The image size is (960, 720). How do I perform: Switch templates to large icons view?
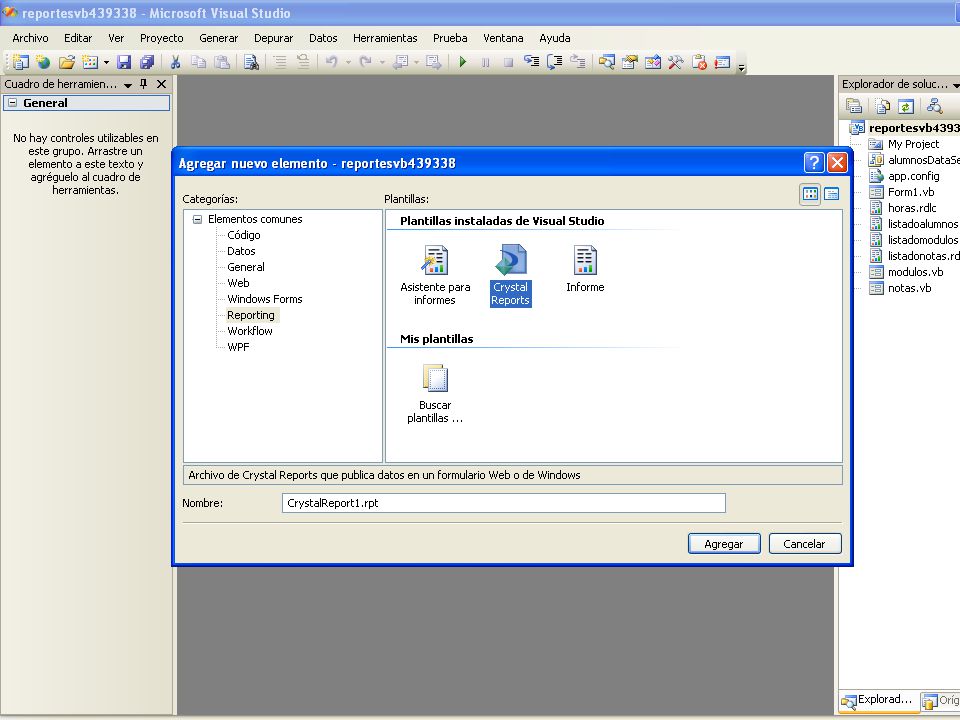811,194
